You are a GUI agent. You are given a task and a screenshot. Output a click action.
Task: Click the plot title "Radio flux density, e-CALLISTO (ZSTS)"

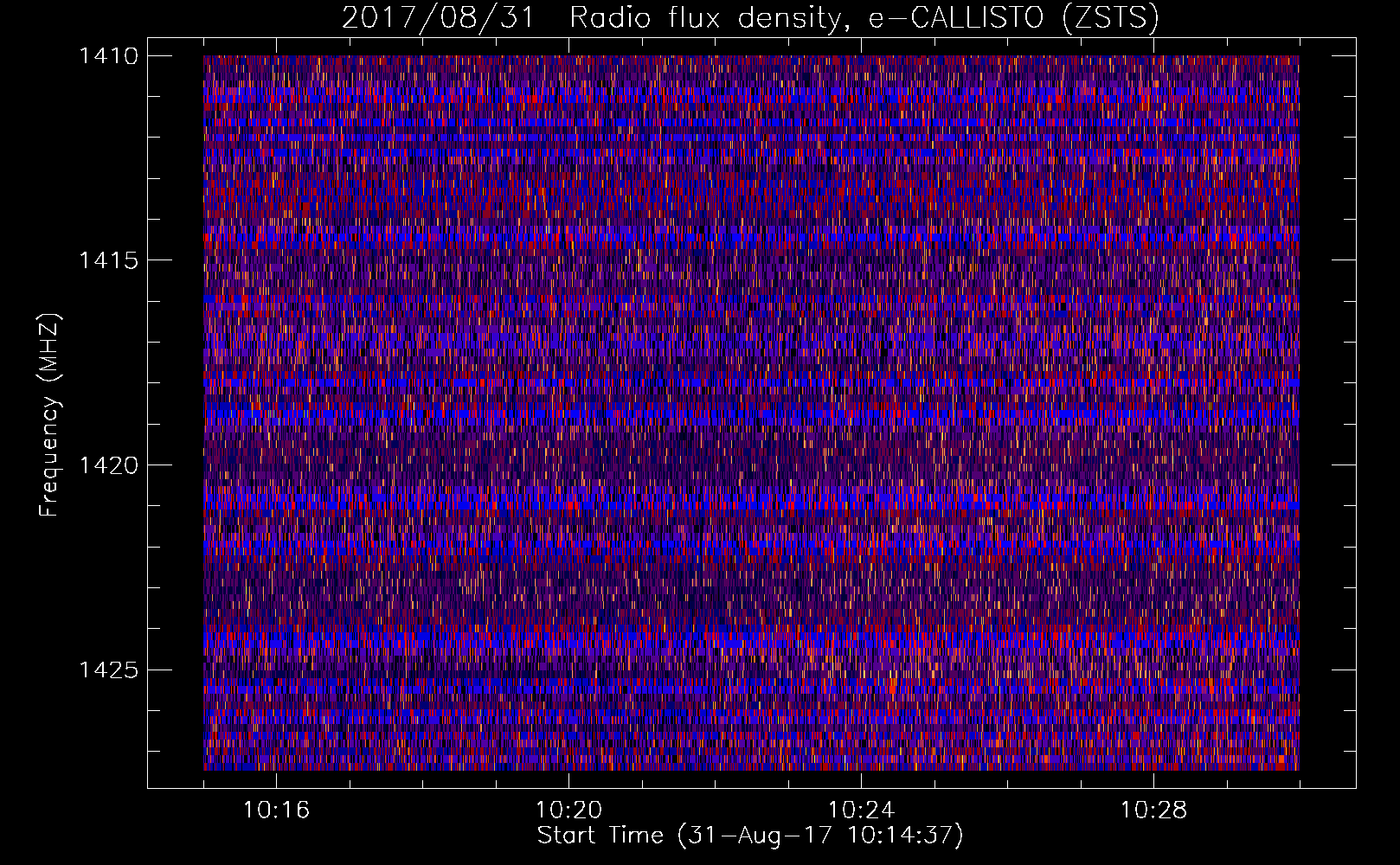(x=864, y=18)
